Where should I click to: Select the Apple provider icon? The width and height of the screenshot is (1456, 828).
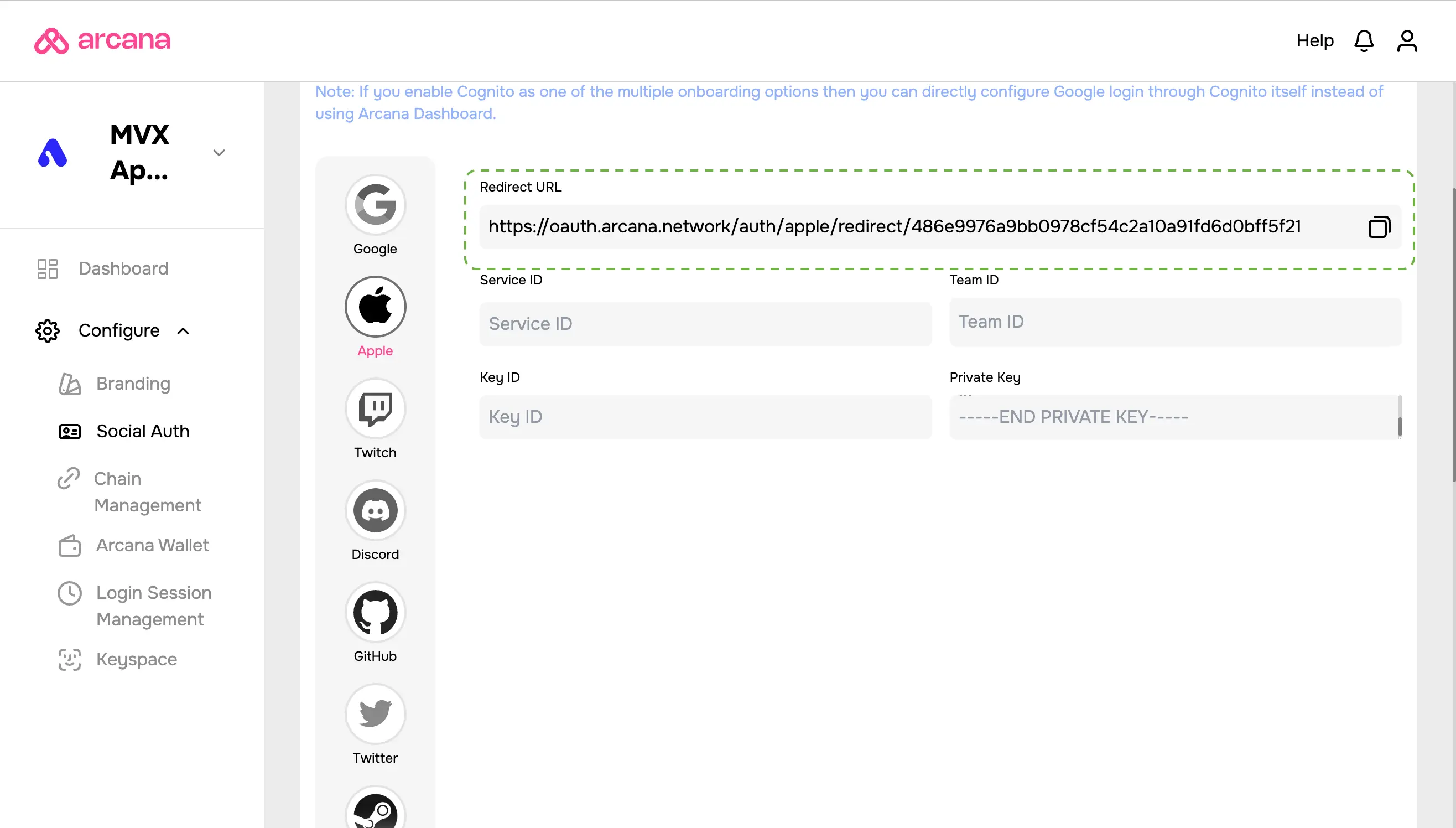375,306
